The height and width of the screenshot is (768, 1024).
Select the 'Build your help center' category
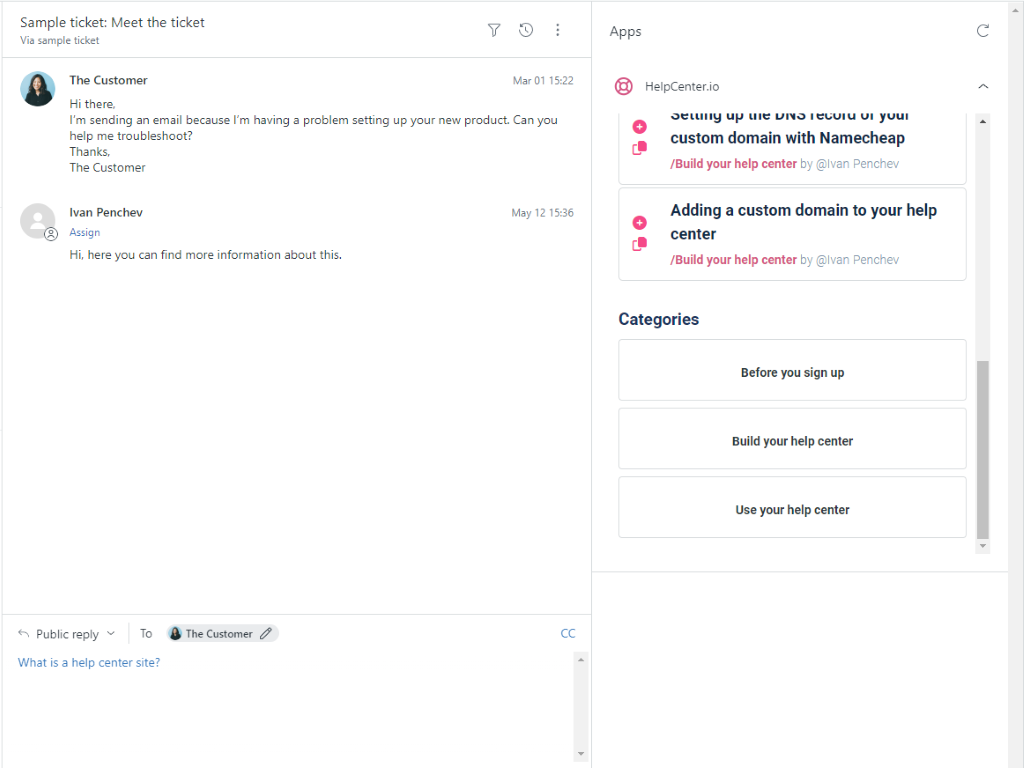[x=792, y=441]
